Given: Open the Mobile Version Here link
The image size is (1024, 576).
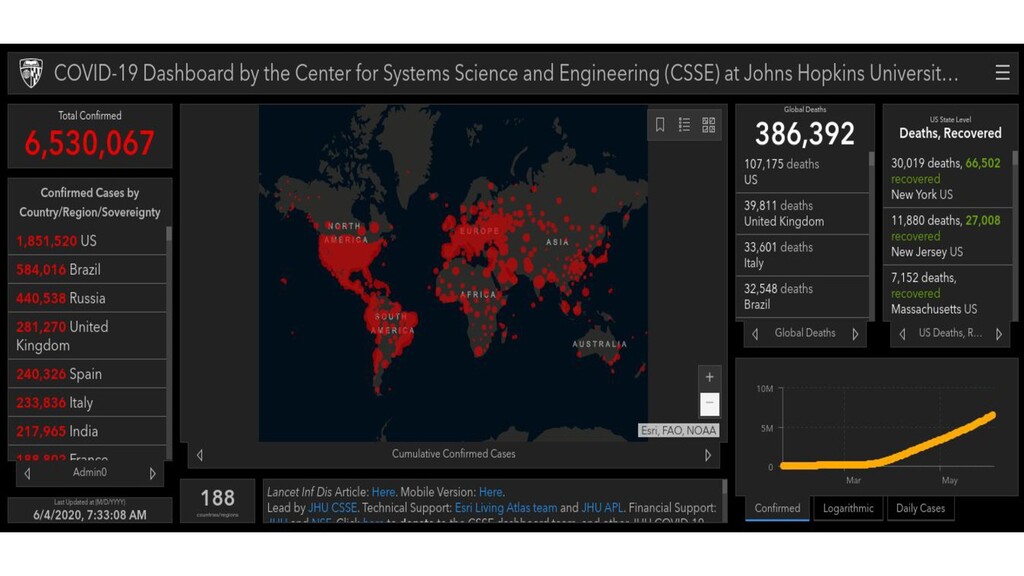Looking at the screenshot, I should tap(490, 492).
